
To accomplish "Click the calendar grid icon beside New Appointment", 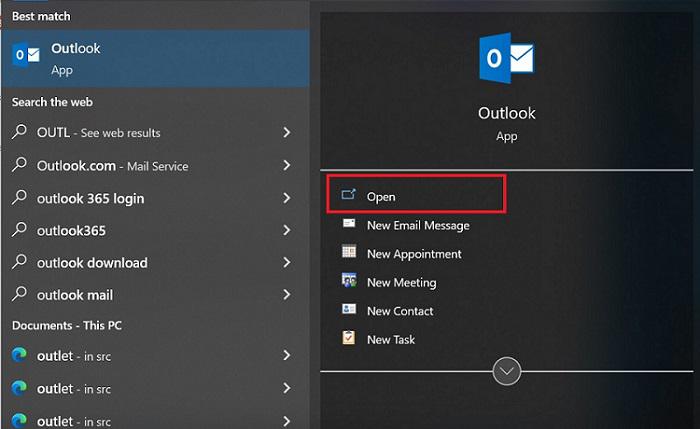I will 349,252.
